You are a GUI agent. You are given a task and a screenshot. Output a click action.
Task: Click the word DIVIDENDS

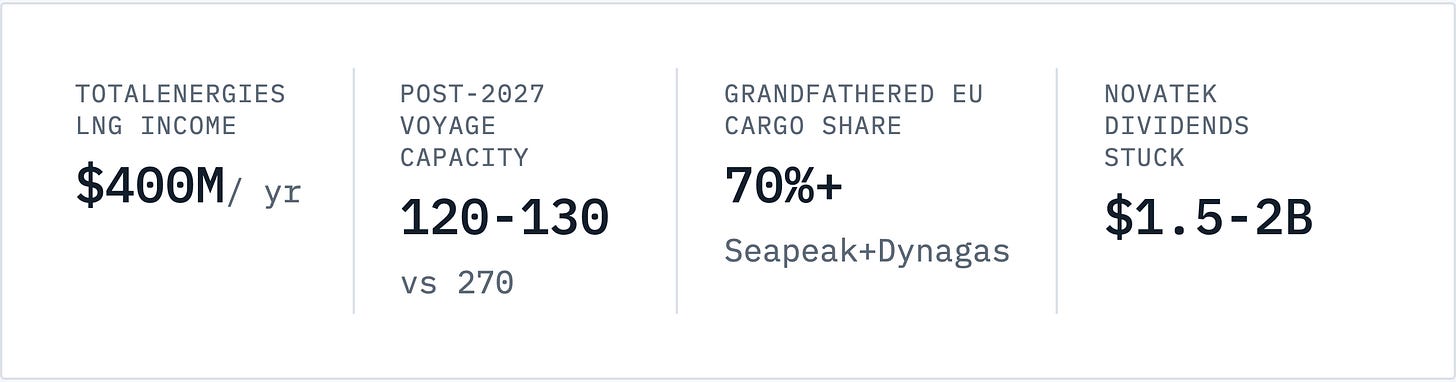coord(1177,126)
